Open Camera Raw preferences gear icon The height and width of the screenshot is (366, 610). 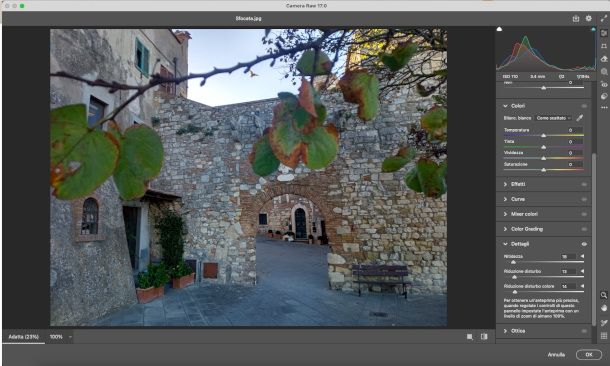pyautogui.click(x=589, y=18)
